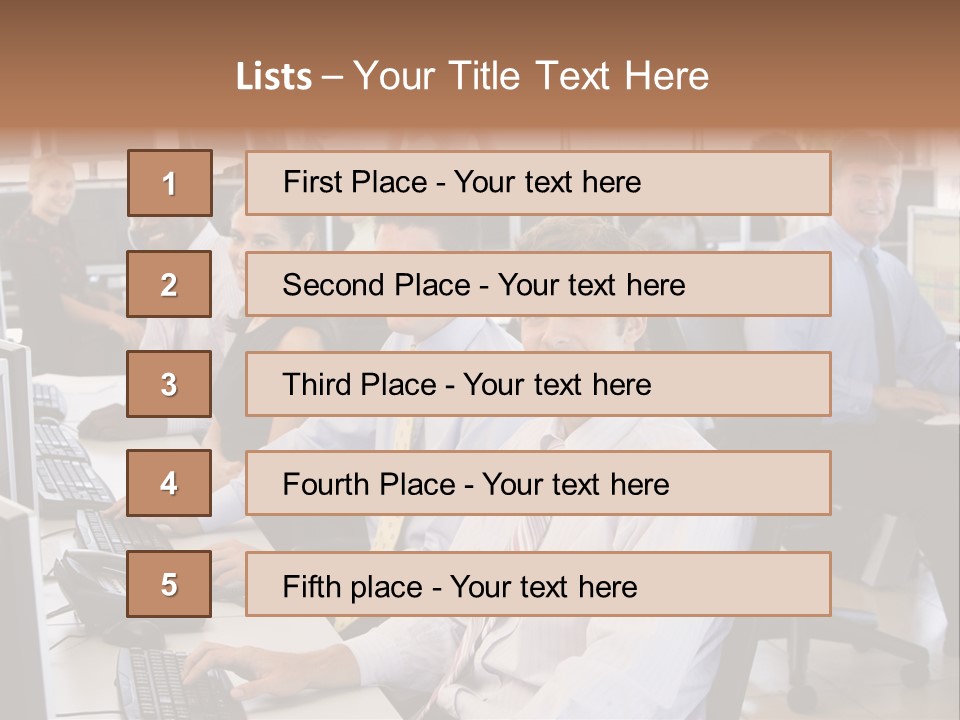
Task: Click the Second Place text box
Action: point(538,284)
